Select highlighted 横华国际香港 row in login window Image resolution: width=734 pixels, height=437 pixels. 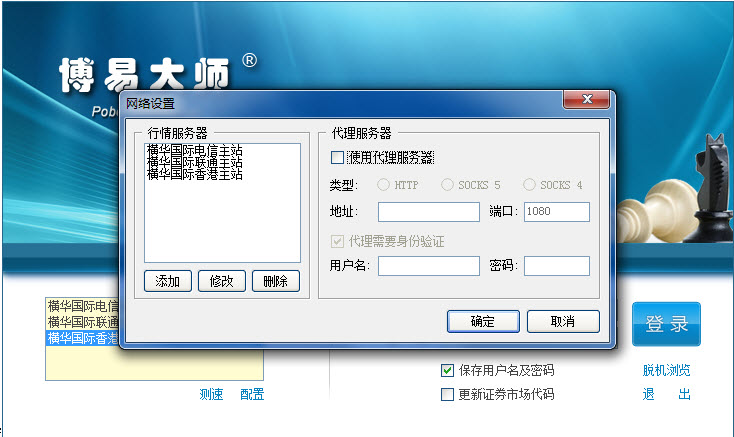(83, 338)
